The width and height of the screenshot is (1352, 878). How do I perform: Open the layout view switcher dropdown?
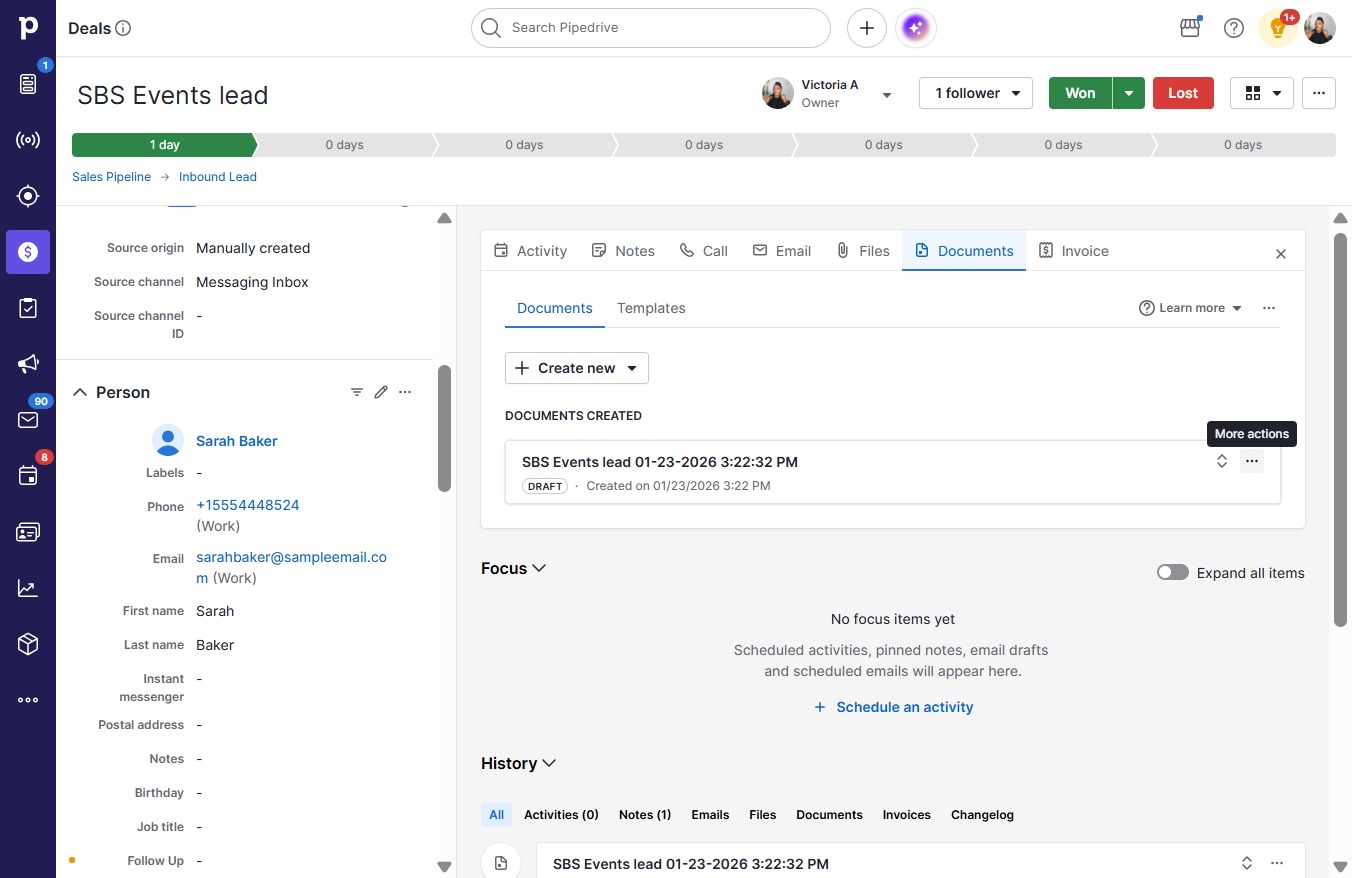pos(1262,93)
